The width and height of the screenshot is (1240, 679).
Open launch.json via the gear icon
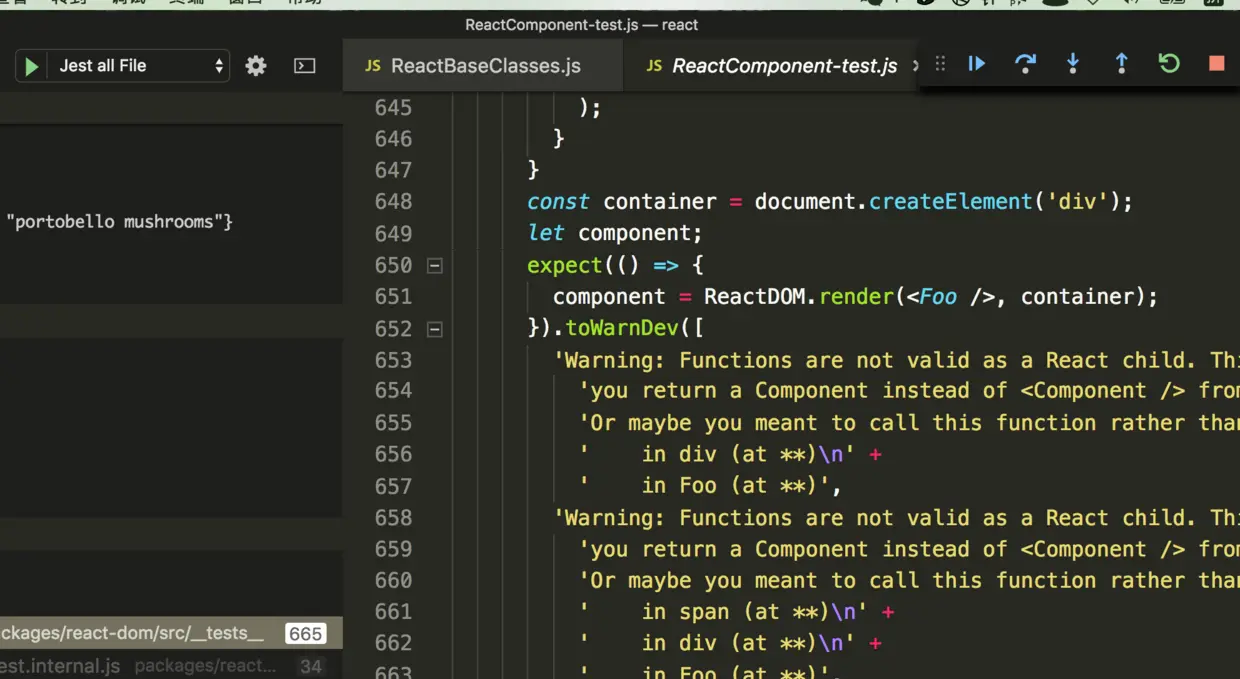[256, 66]
